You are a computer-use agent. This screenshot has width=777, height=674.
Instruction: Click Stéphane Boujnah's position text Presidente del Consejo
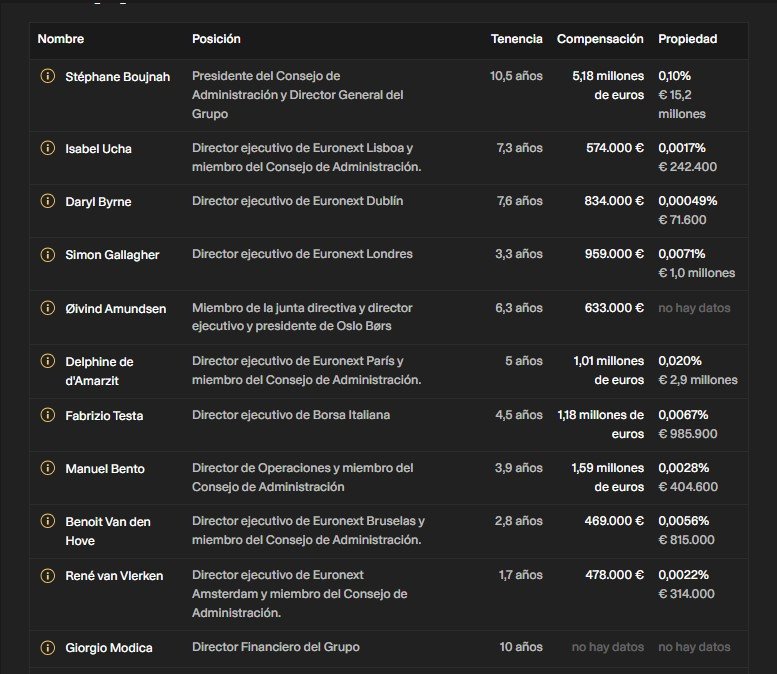click(x=297, y=95)
